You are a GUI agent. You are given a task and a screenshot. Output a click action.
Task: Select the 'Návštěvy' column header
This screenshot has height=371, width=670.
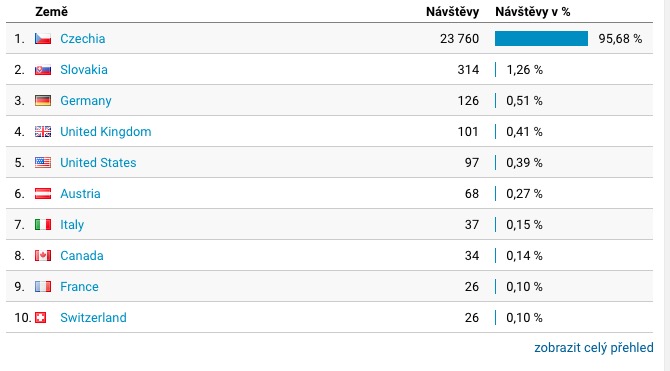pyautogui.click(x=452, y=12)
